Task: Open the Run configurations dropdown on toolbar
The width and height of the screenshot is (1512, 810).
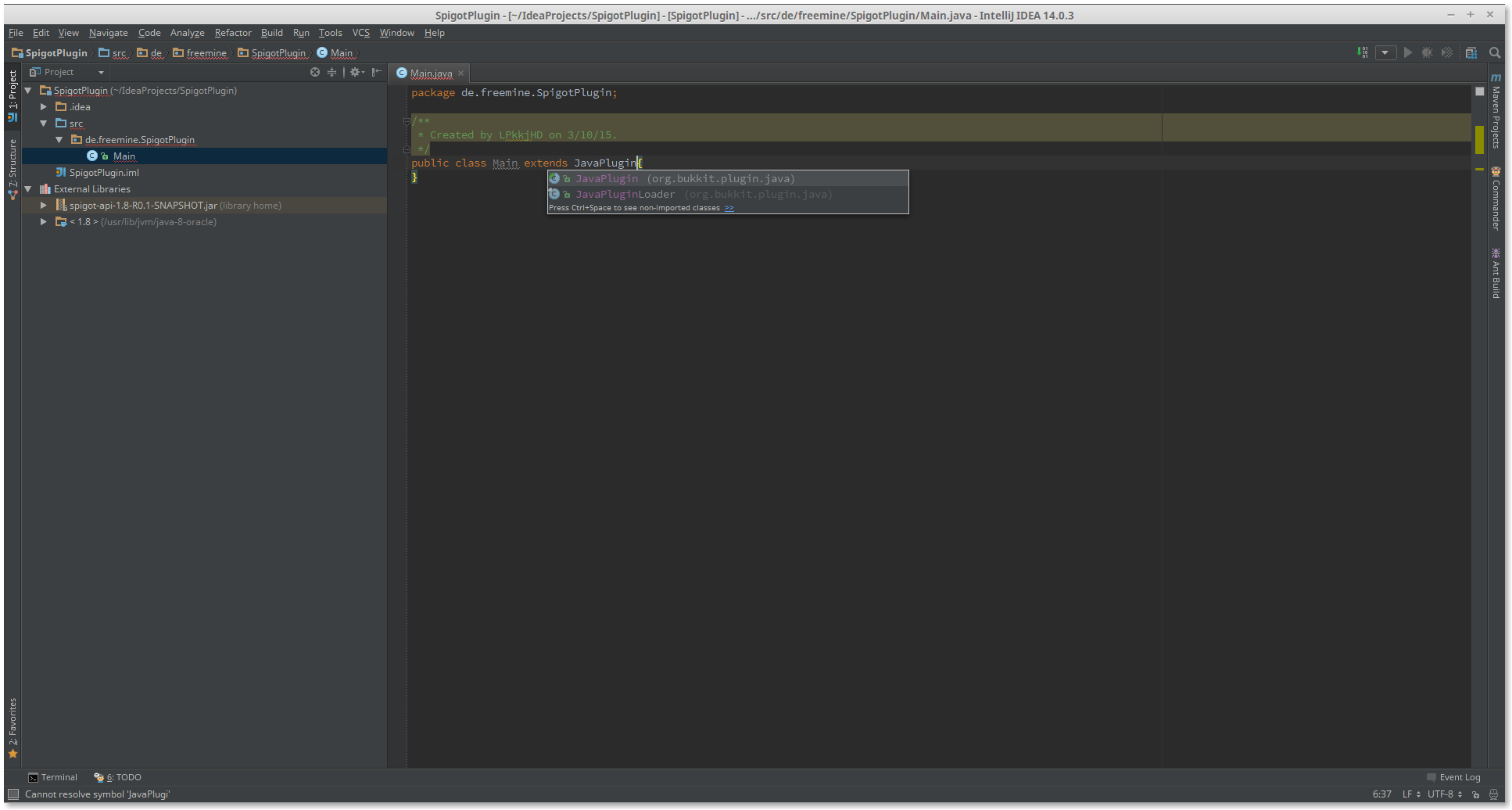Action: point(1385,52)
